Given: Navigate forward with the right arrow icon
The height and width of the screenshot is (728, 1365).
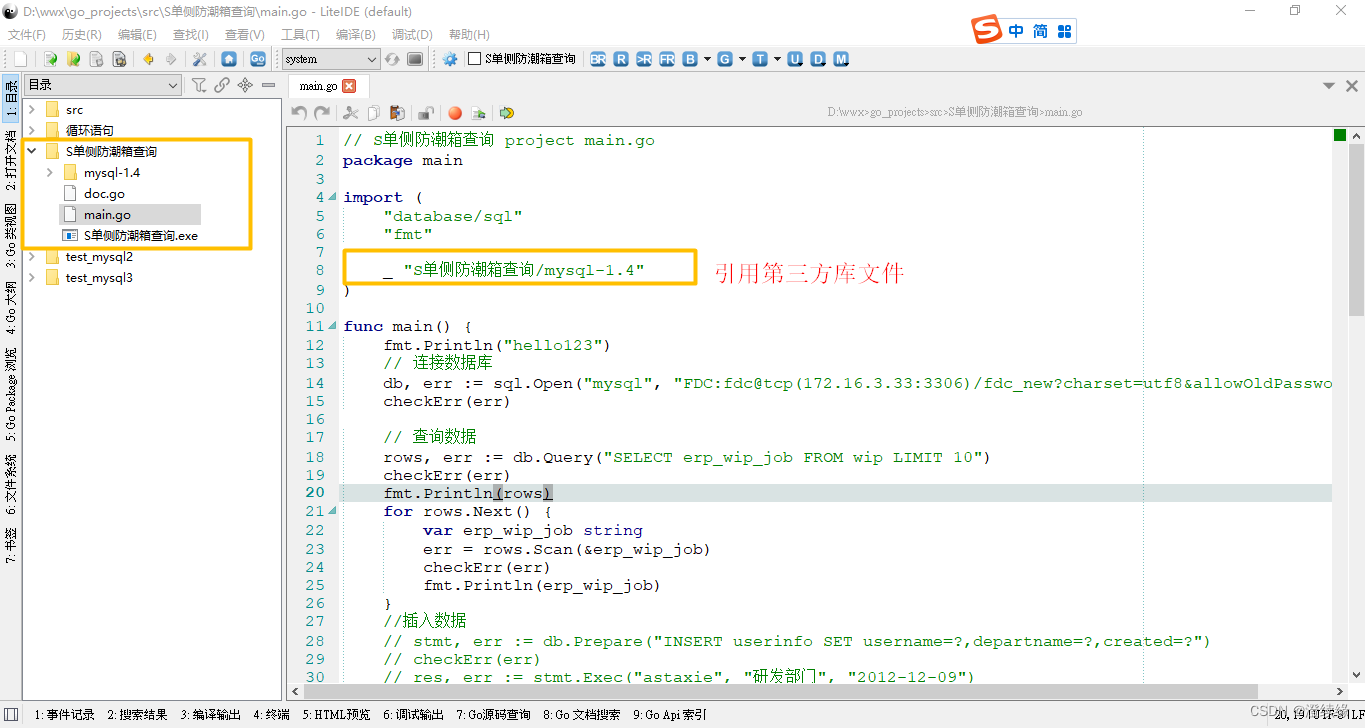Looking at the screenshot, I should click(171, 59).
